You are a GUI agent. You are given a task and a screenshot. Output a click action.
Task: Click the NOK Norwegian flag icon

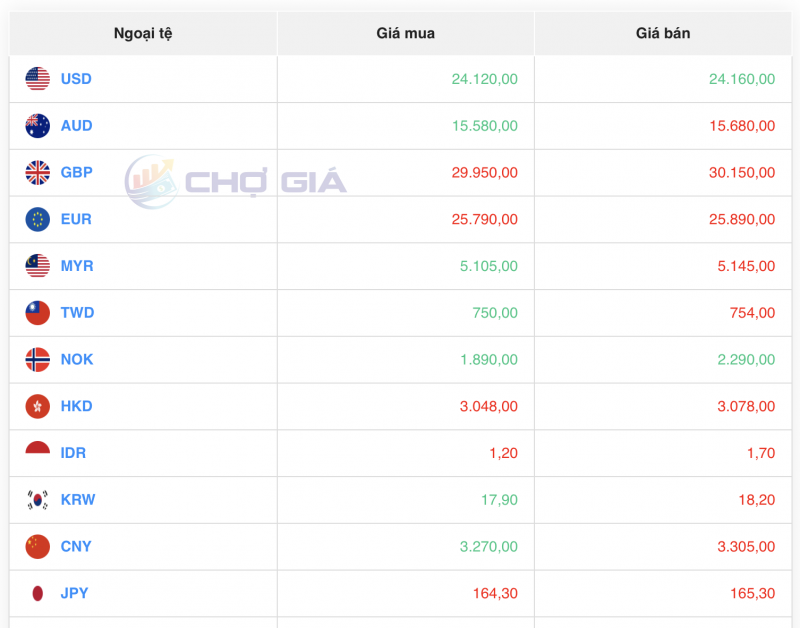pos(37,359)
